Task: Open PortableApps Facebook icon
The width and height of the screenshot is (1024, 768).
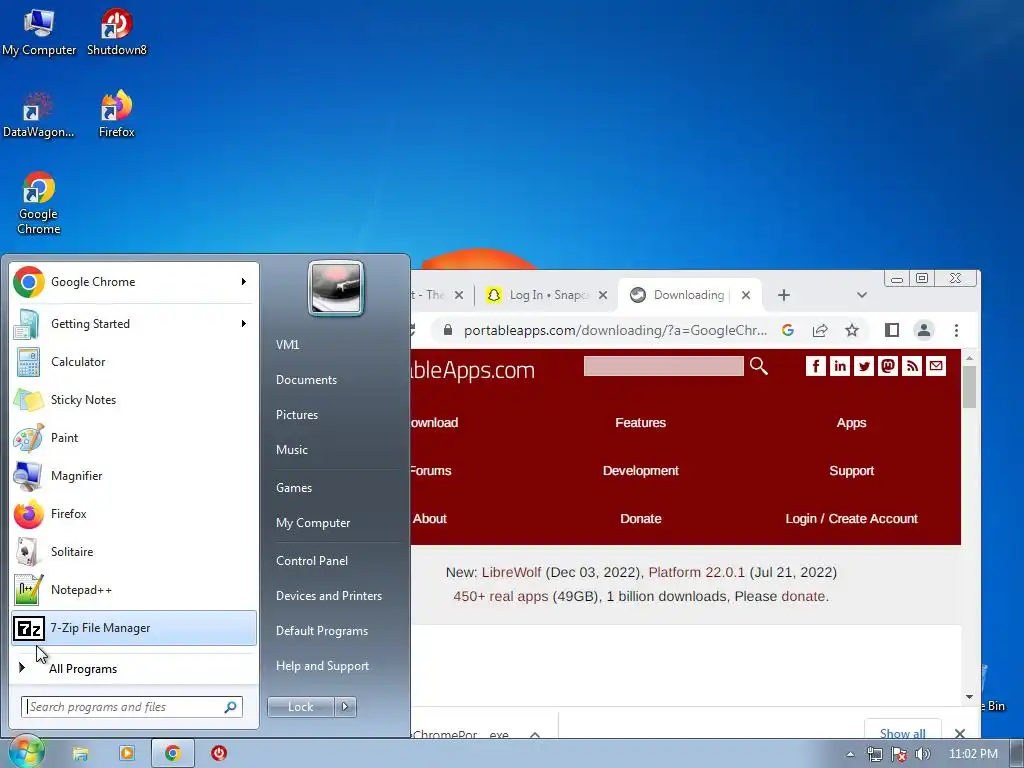Action: (x=816, y=366)
